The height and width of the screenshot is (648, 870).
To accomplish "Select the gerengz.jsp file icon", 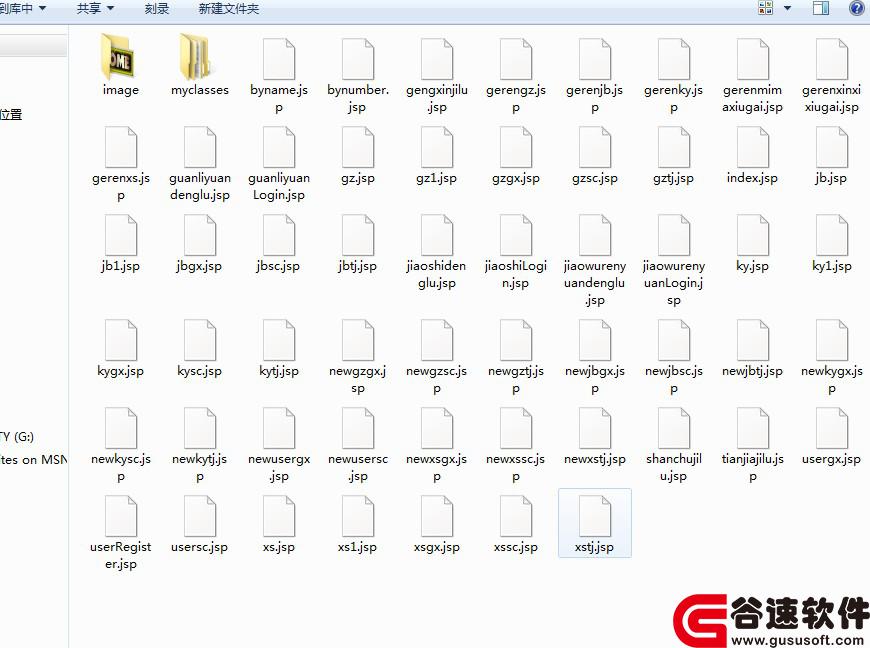I will [x=515, y=59].
